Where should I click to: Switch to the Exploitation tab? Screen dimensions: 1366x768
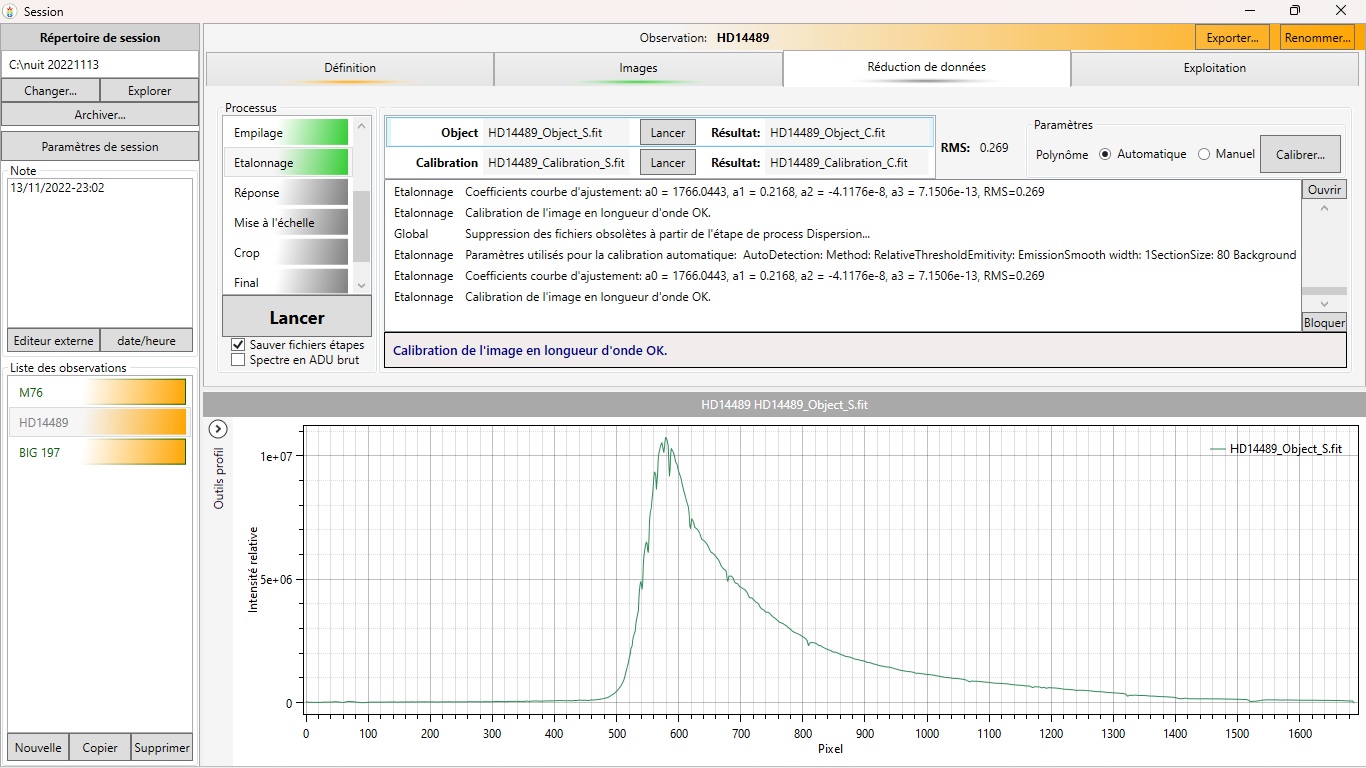tap(1214, 68)
